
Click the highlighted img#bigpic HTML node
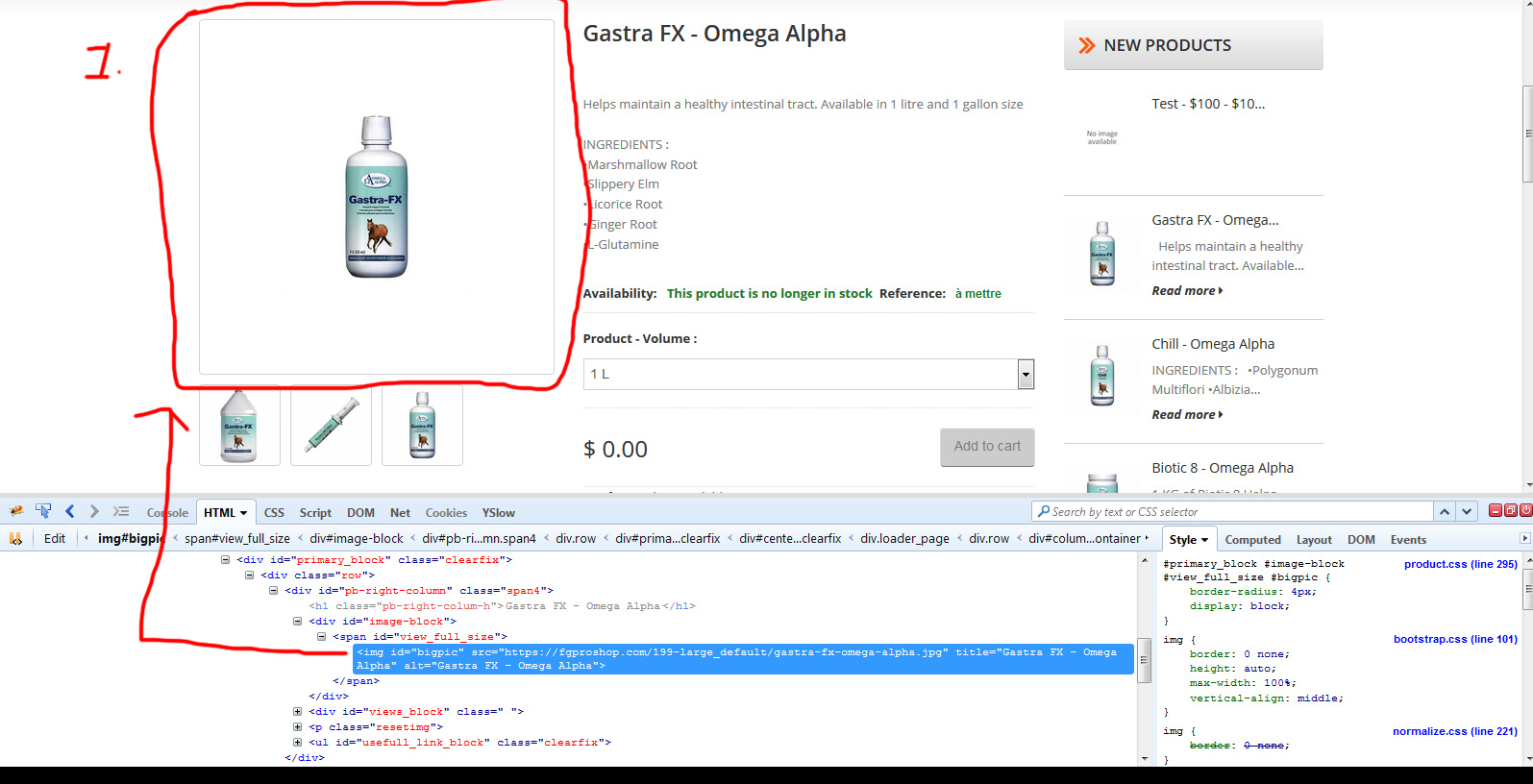coord(743,659)
